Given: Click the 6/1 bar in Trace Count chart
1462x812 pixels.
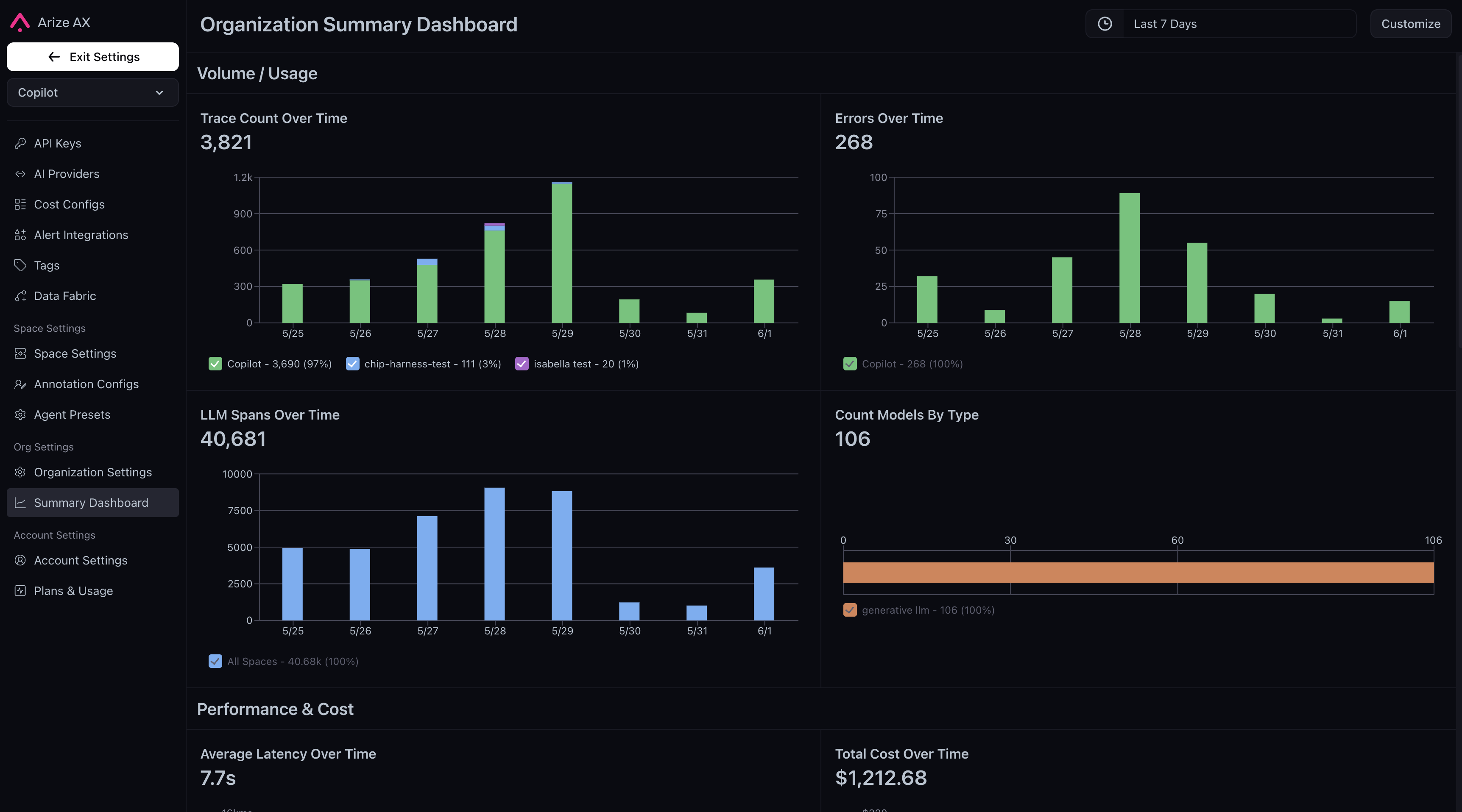Looking at the screenshot, I should (x=764, y=301).
